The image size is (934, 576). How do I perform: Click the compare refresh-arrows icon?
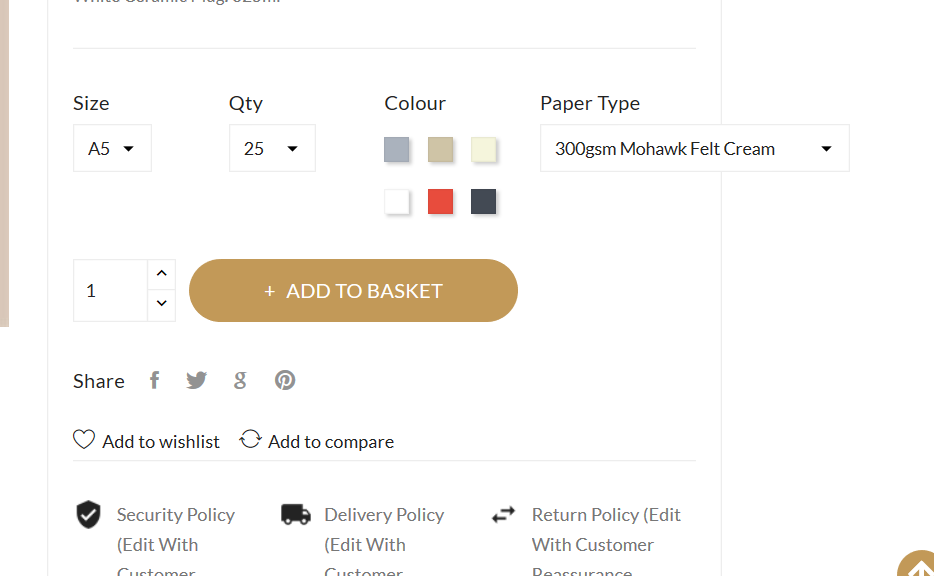tap(250, 440)
